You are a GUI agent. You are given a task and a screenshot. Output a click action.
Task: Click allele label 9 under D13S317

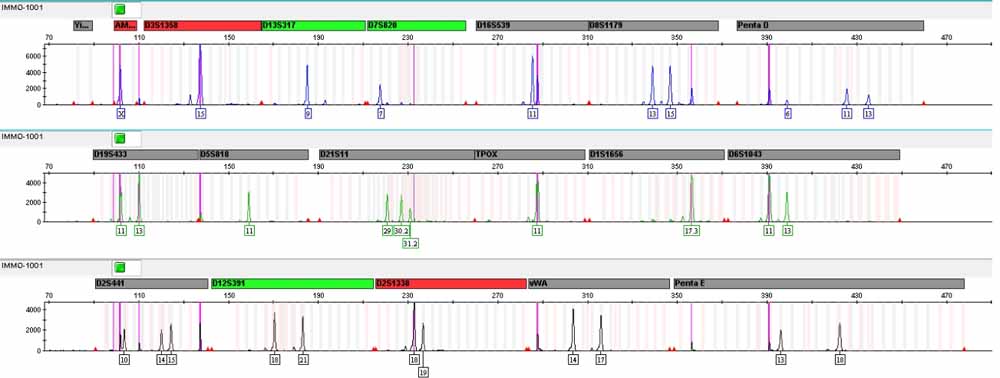(308, 113)
